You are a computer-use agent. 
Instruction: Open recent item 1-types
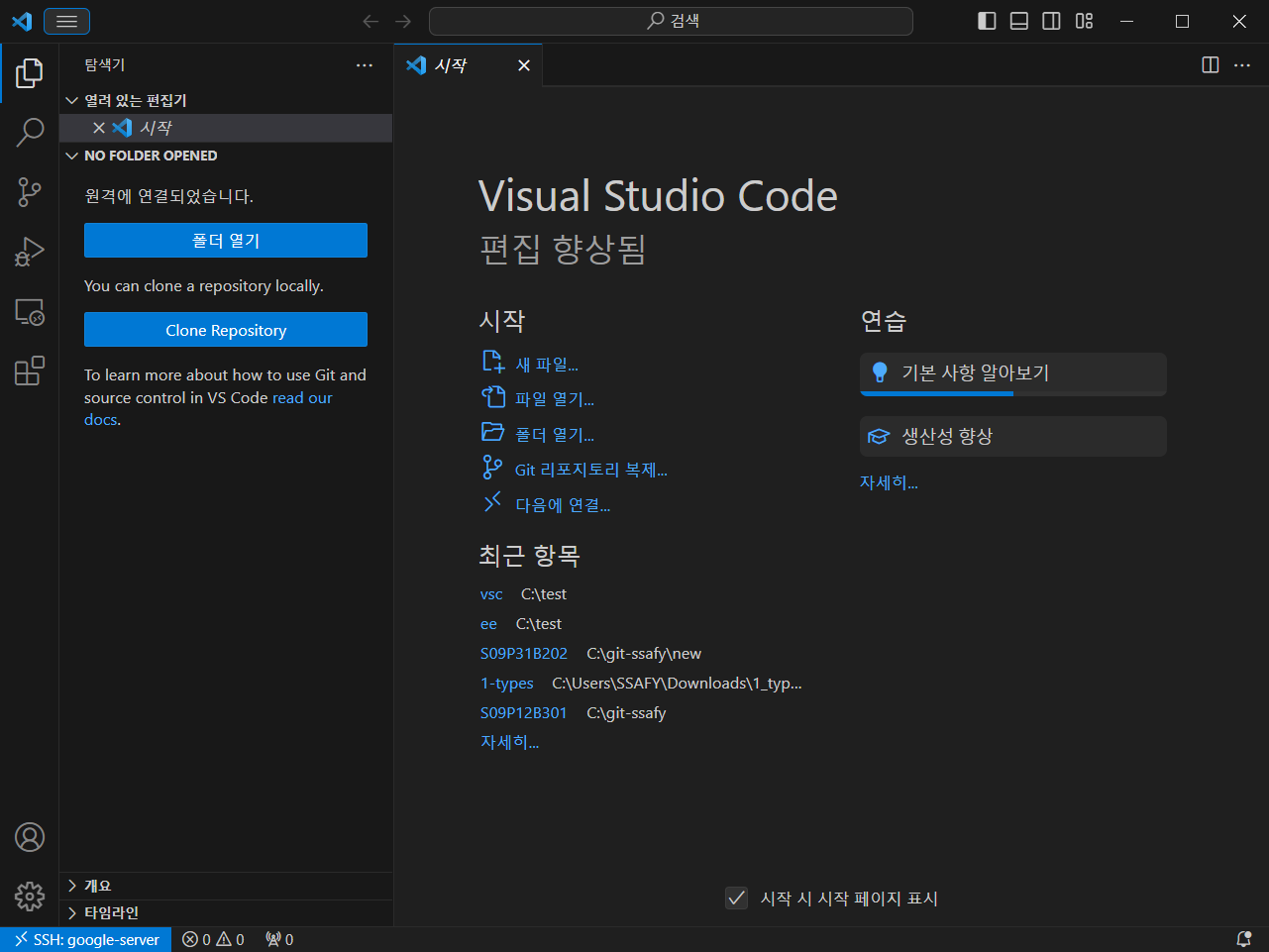(507, 684)
